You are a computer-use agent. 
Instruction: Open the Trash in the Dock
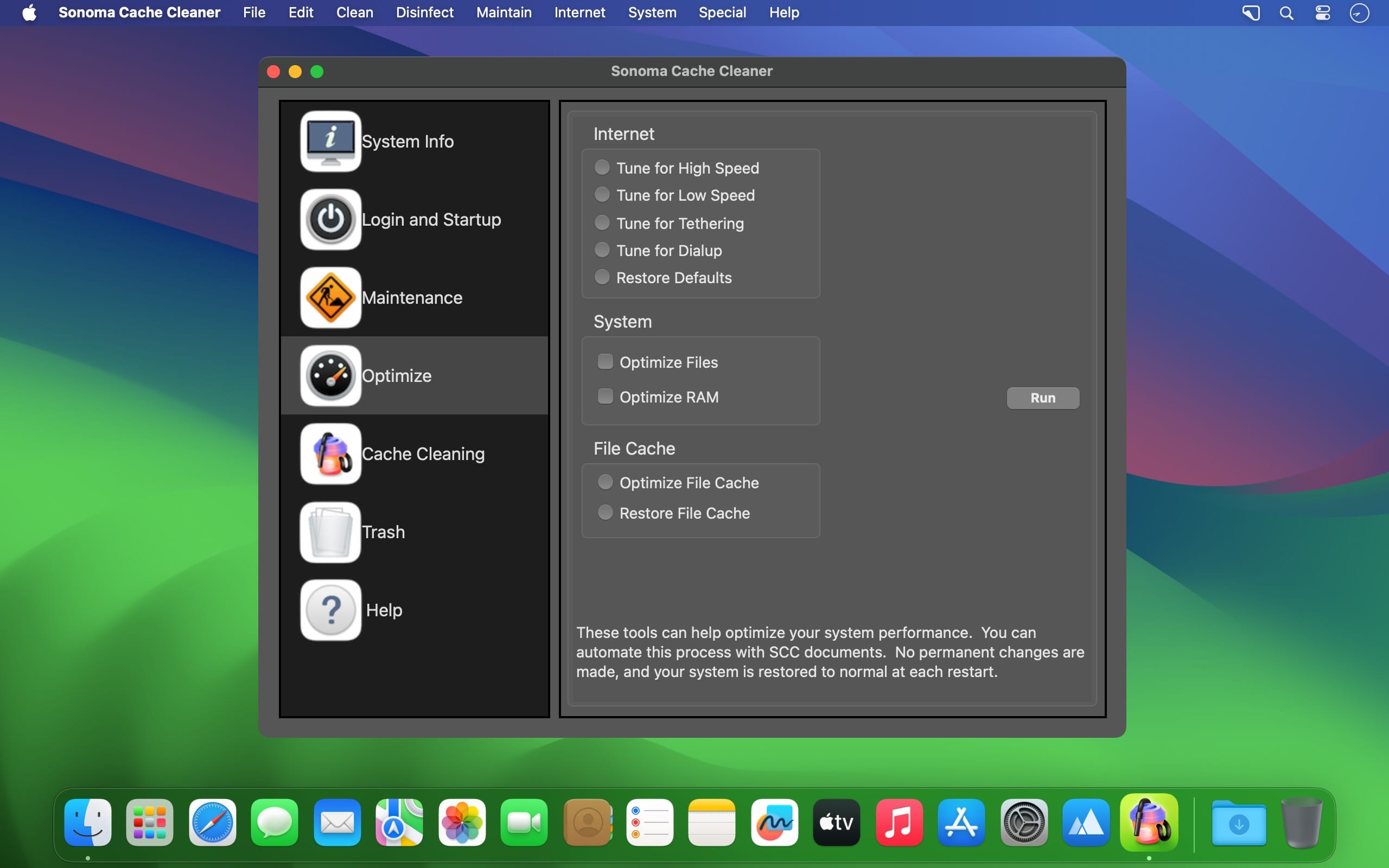(x=1301, y=822)
